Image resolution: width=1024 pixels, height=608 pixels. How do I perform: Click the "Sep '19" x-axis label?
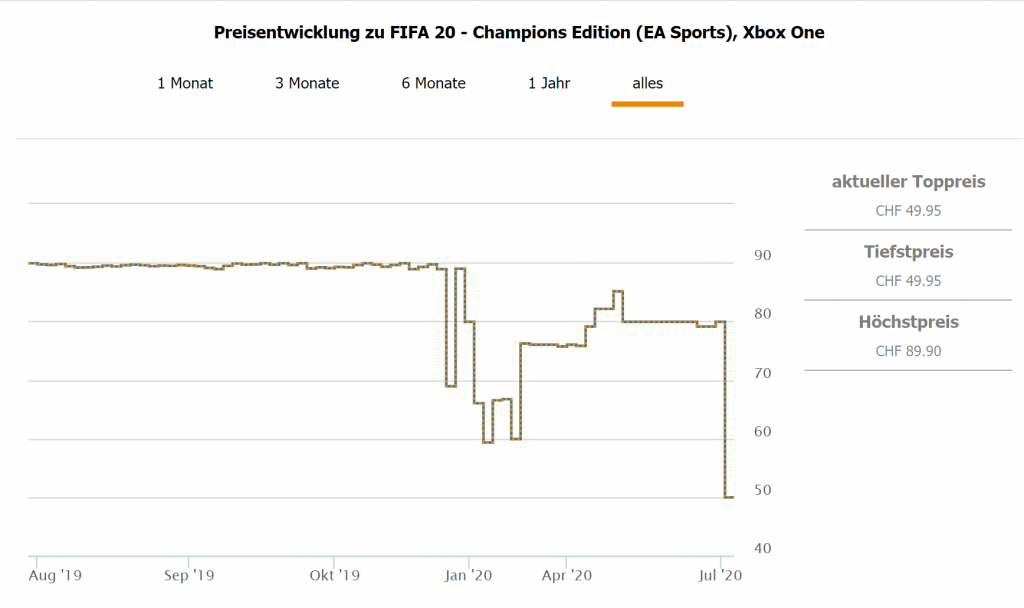click(189, 576)
